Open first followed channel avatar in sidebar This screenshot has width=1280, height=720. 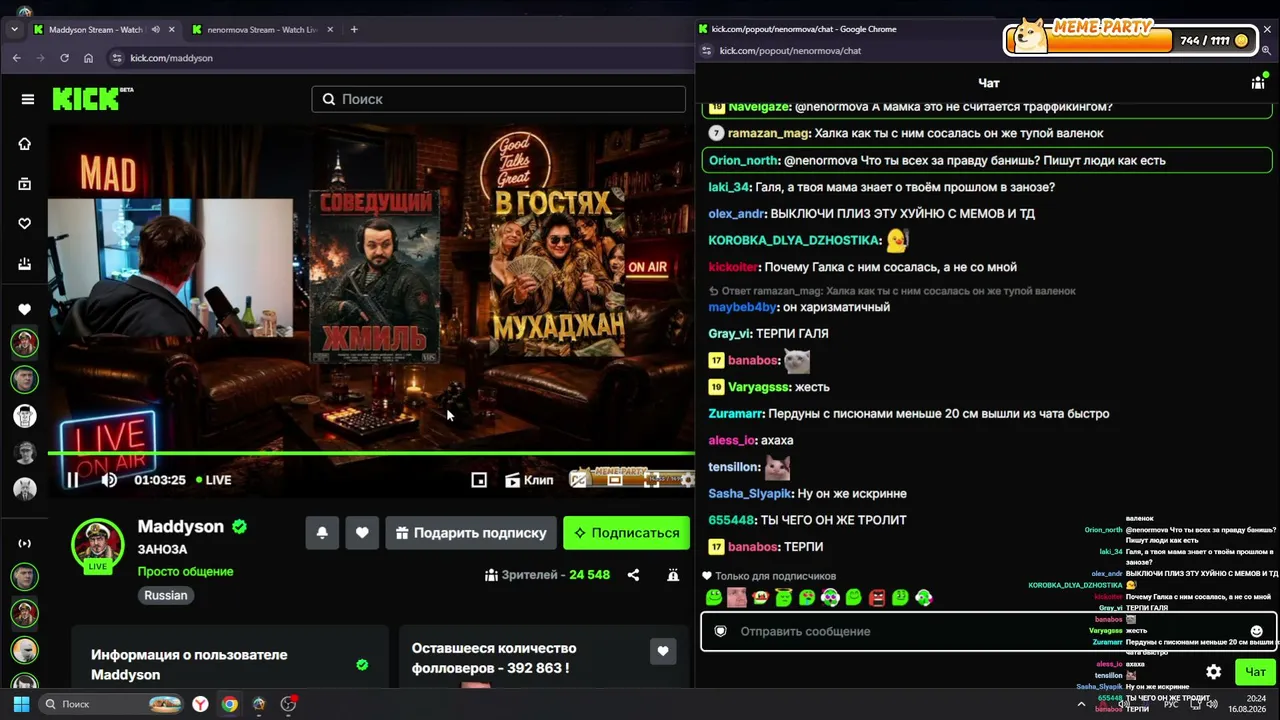[x=25, y=343]
